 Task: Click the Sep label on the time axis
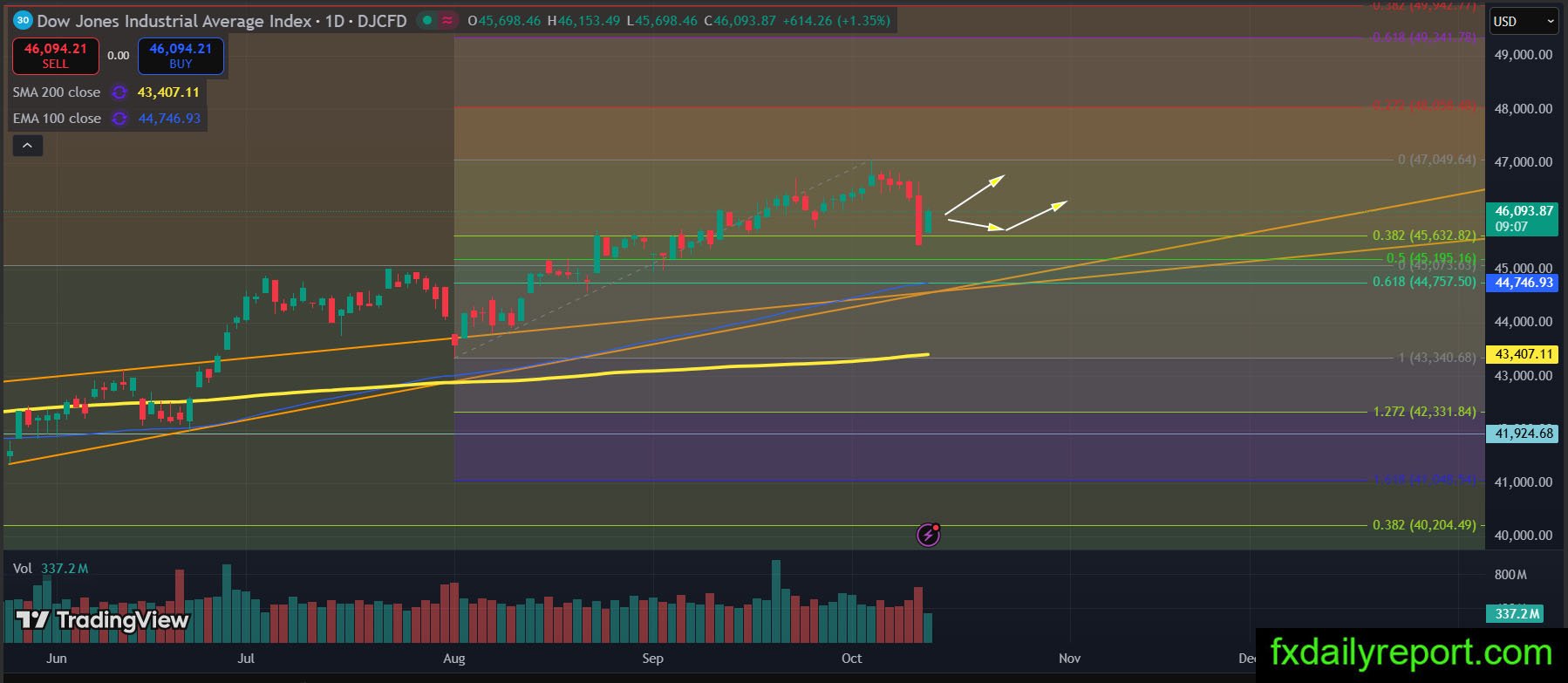[x=652, y=659]
